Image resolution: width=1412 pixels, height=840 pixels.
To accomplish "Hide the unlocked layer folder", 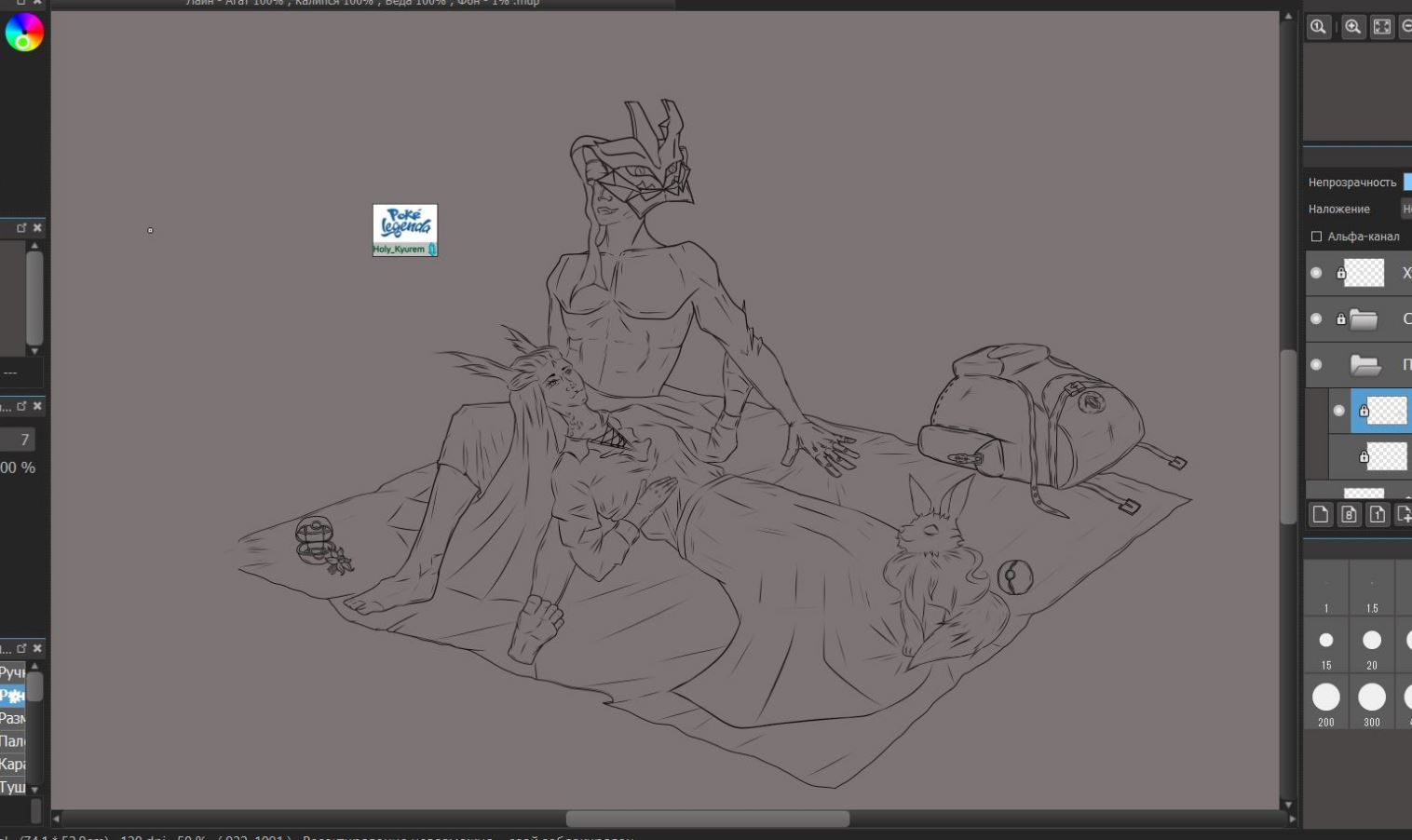I will point(1316,364).
